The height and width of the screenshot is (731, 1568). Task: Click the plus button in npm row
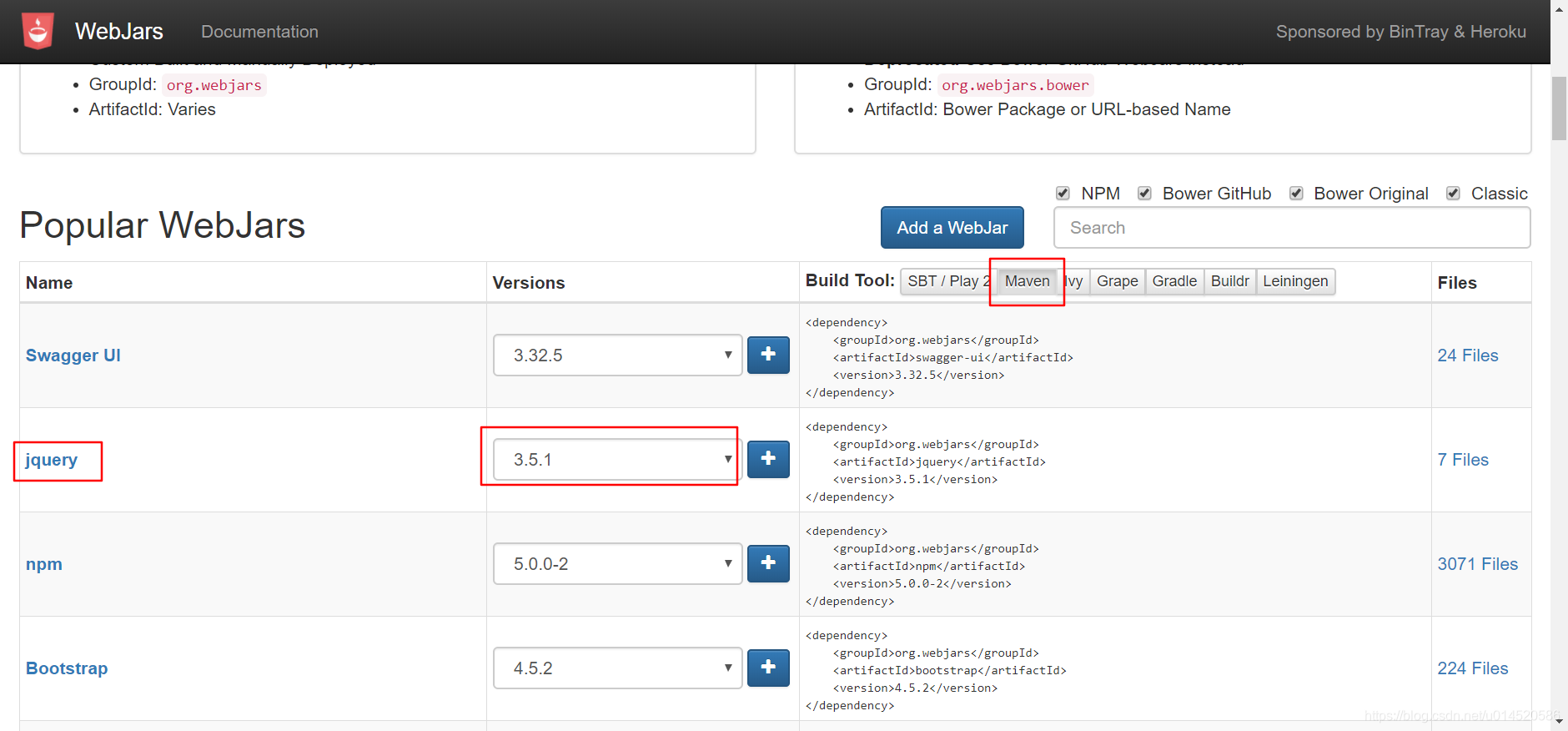pos(768,564)
